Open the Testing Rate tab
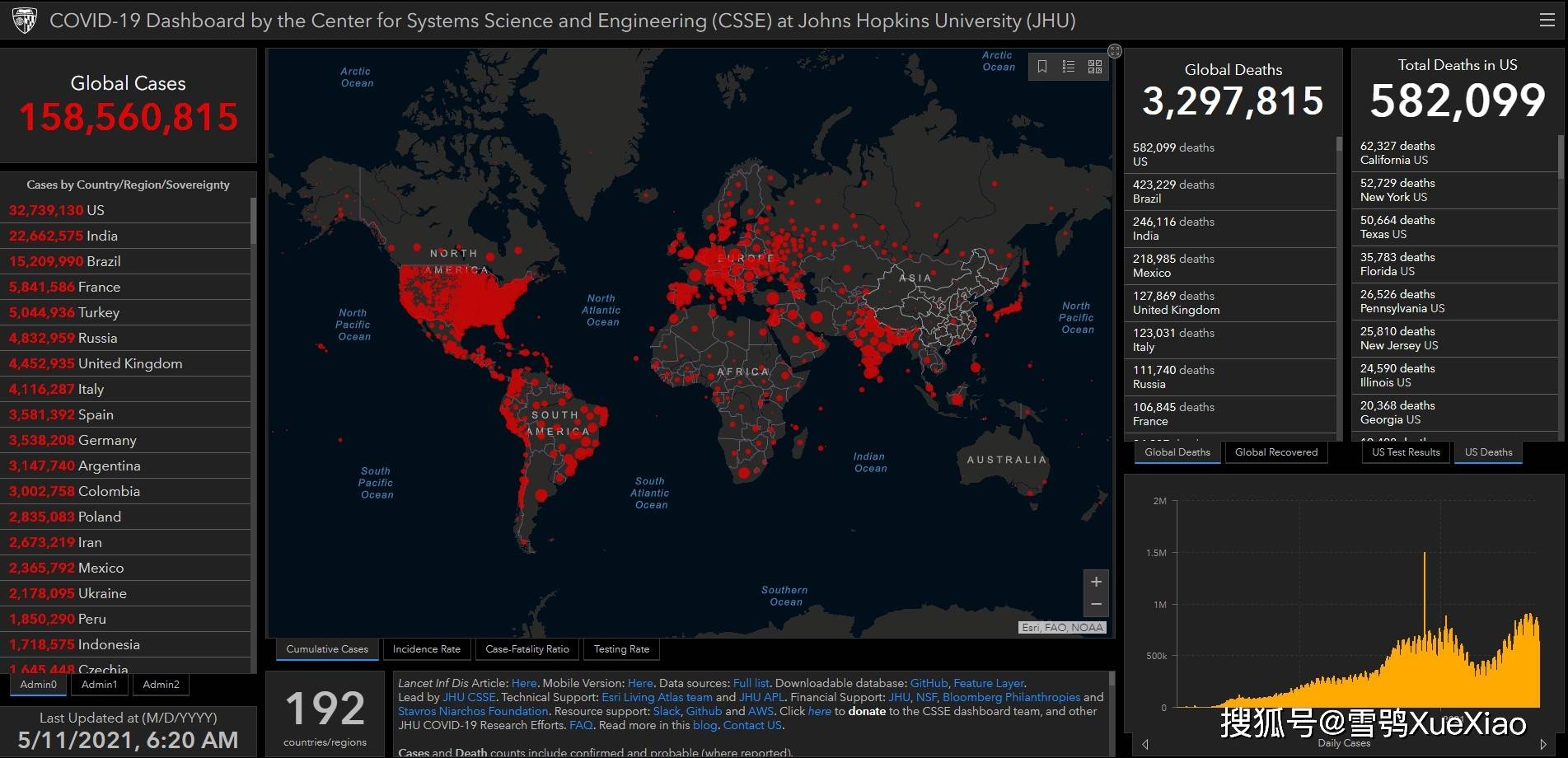 (x=621, y=649)
